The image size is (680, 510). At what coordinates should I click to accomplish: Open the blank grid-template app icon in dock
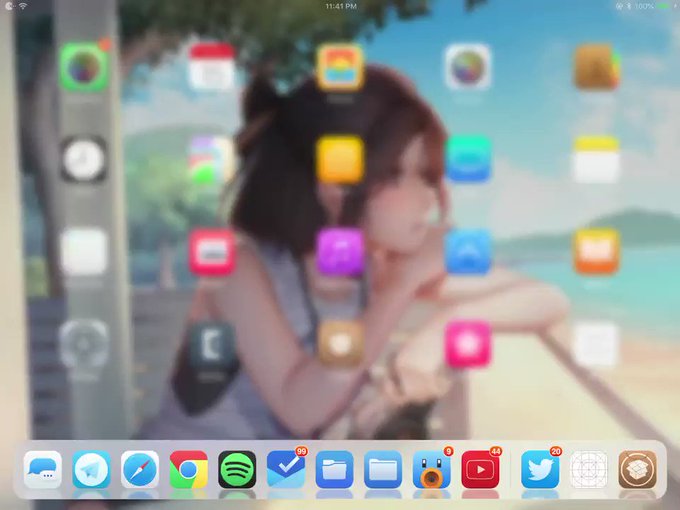click(588, 469)
